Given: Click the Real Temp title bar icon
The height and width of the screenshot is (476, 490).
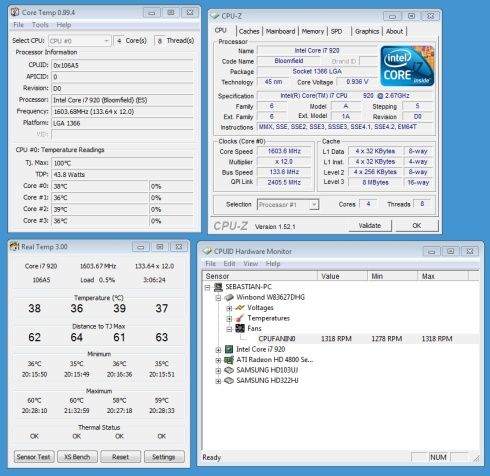Looking at the screenshot, I should 14,246.
